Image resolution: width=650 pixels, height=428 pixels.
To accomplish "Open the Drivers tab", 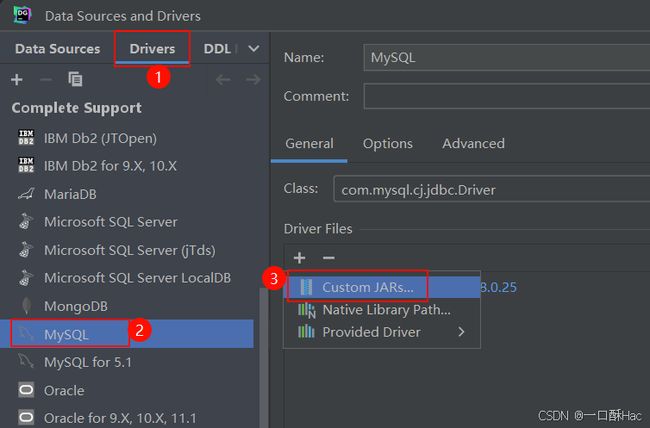I will click(x=152, y=49).
